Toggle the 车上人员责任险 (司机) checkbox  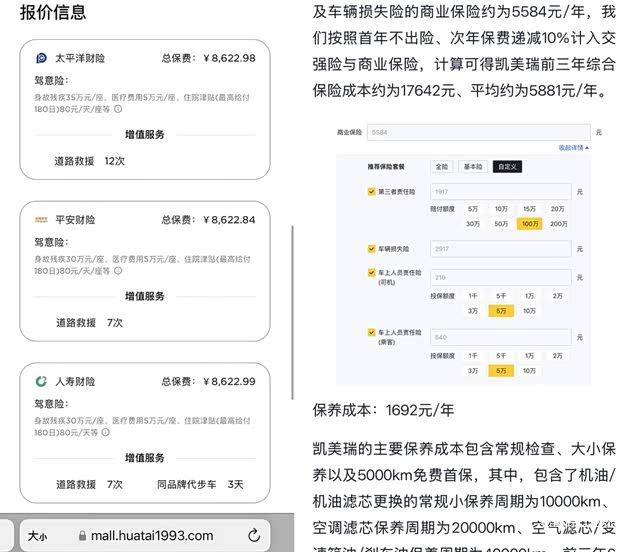click(372, 272)
